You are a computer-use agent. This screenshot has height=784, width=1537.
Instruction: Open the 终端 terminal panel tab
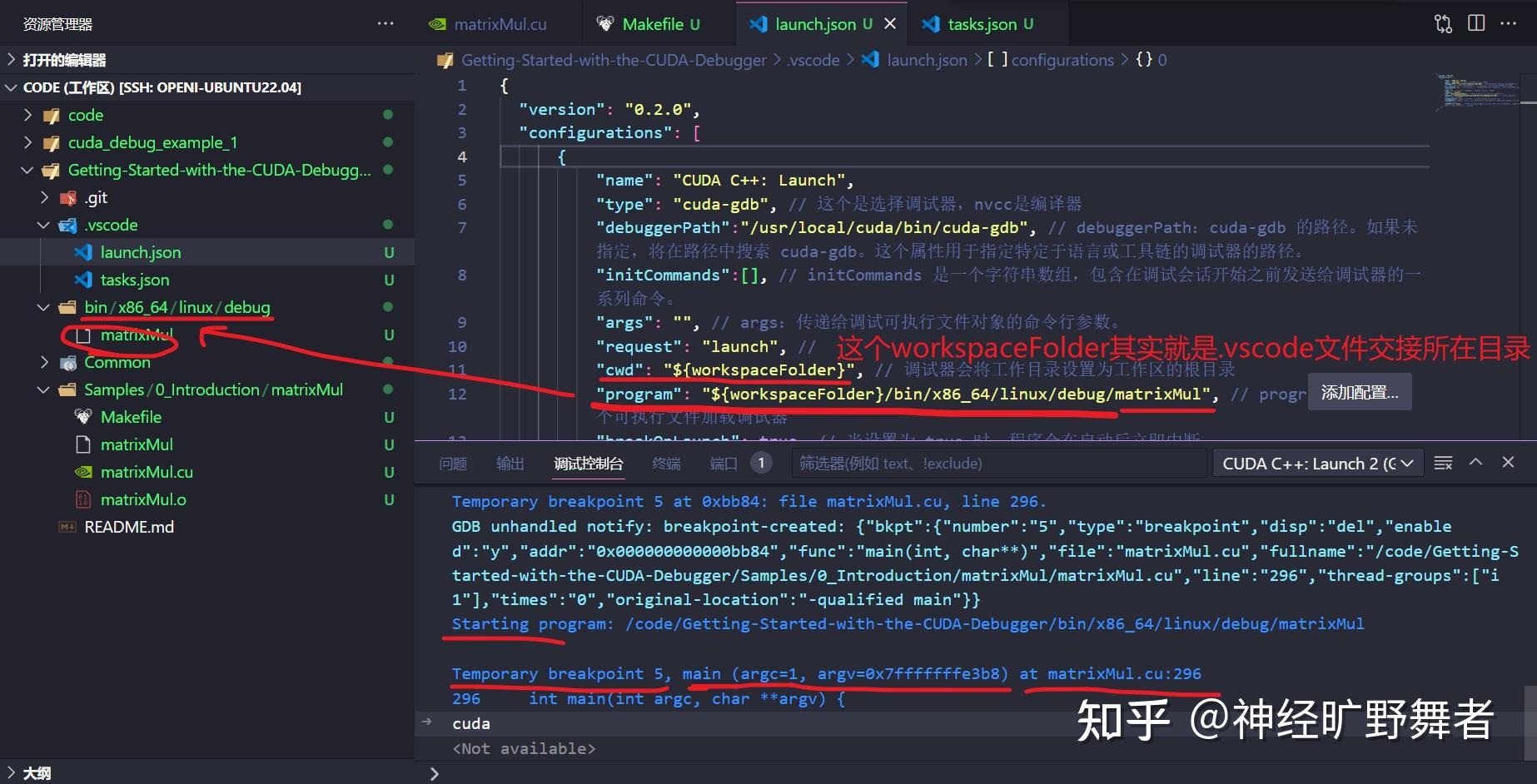[x=665, y=464]
